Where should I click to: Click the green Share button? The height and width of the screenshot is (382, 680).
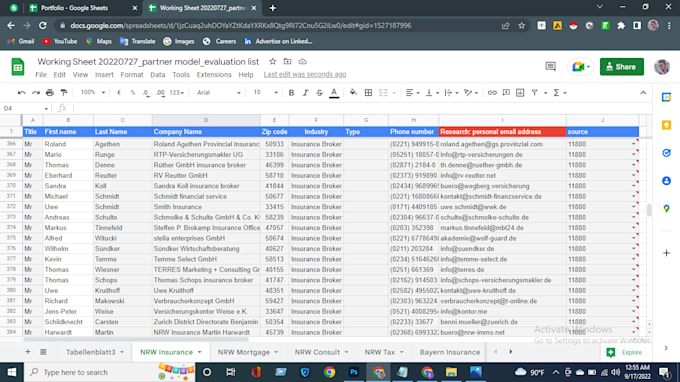[x=621, y=67]
